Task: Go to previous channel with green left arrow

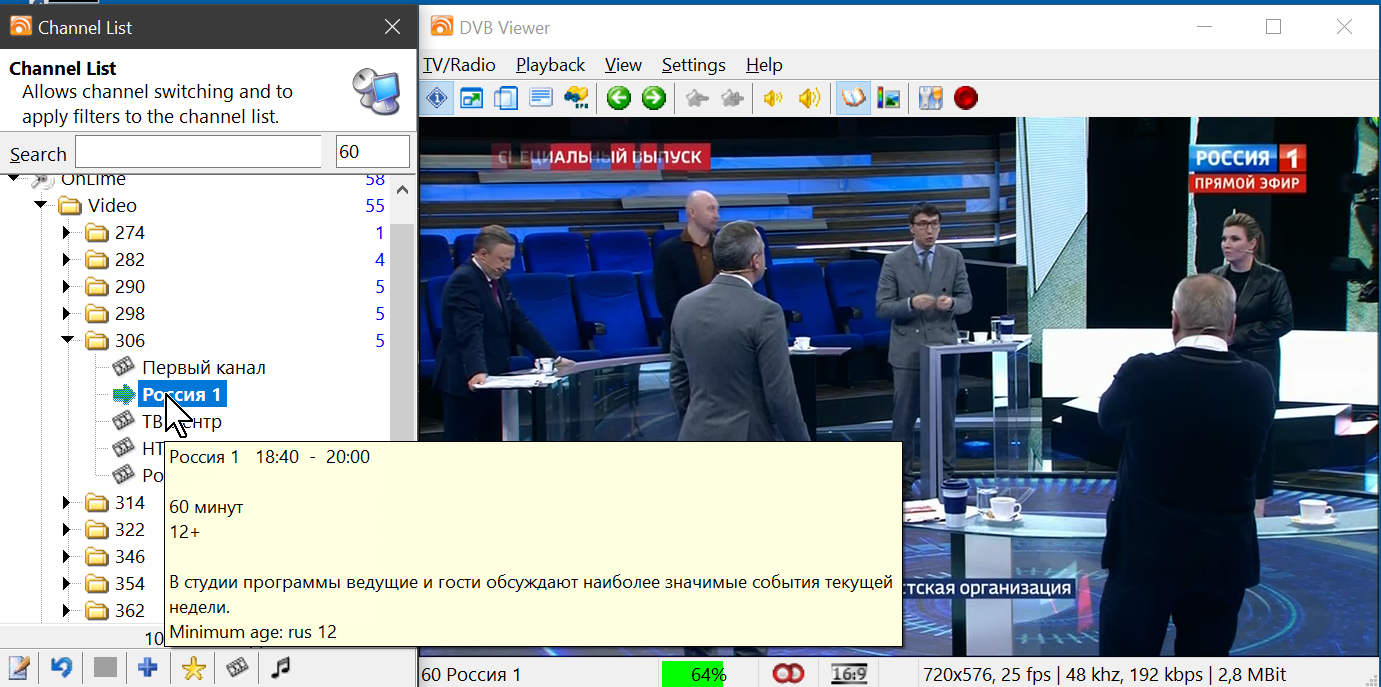Action: [x=619, y=98]
